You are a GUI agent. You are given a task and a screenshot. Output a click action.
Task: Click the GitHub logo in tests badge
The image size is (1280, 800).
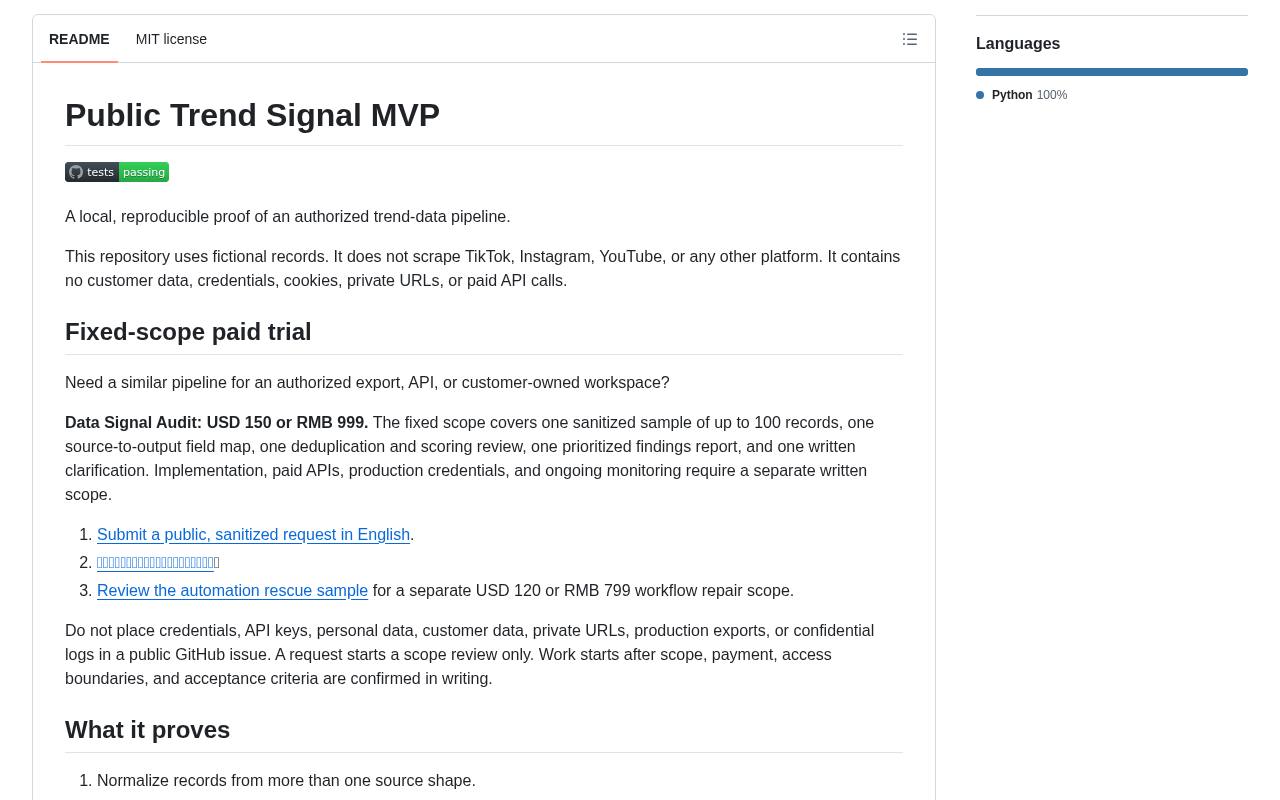pyautogui.click(x=76, y=172)
